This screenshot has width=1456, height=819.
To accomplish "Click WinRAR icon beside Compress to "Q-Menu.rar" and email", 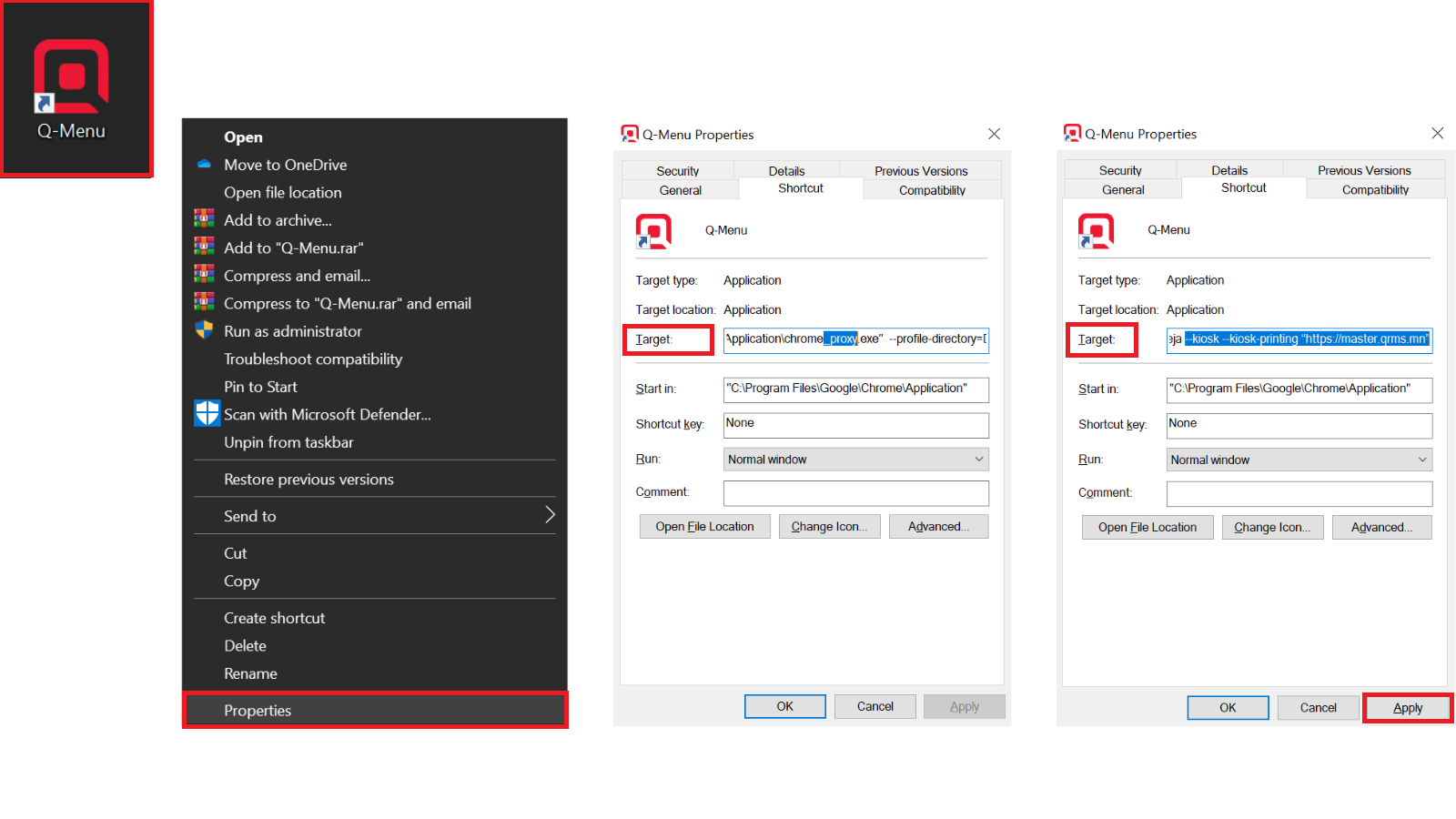I will click(x=205, y=303).
